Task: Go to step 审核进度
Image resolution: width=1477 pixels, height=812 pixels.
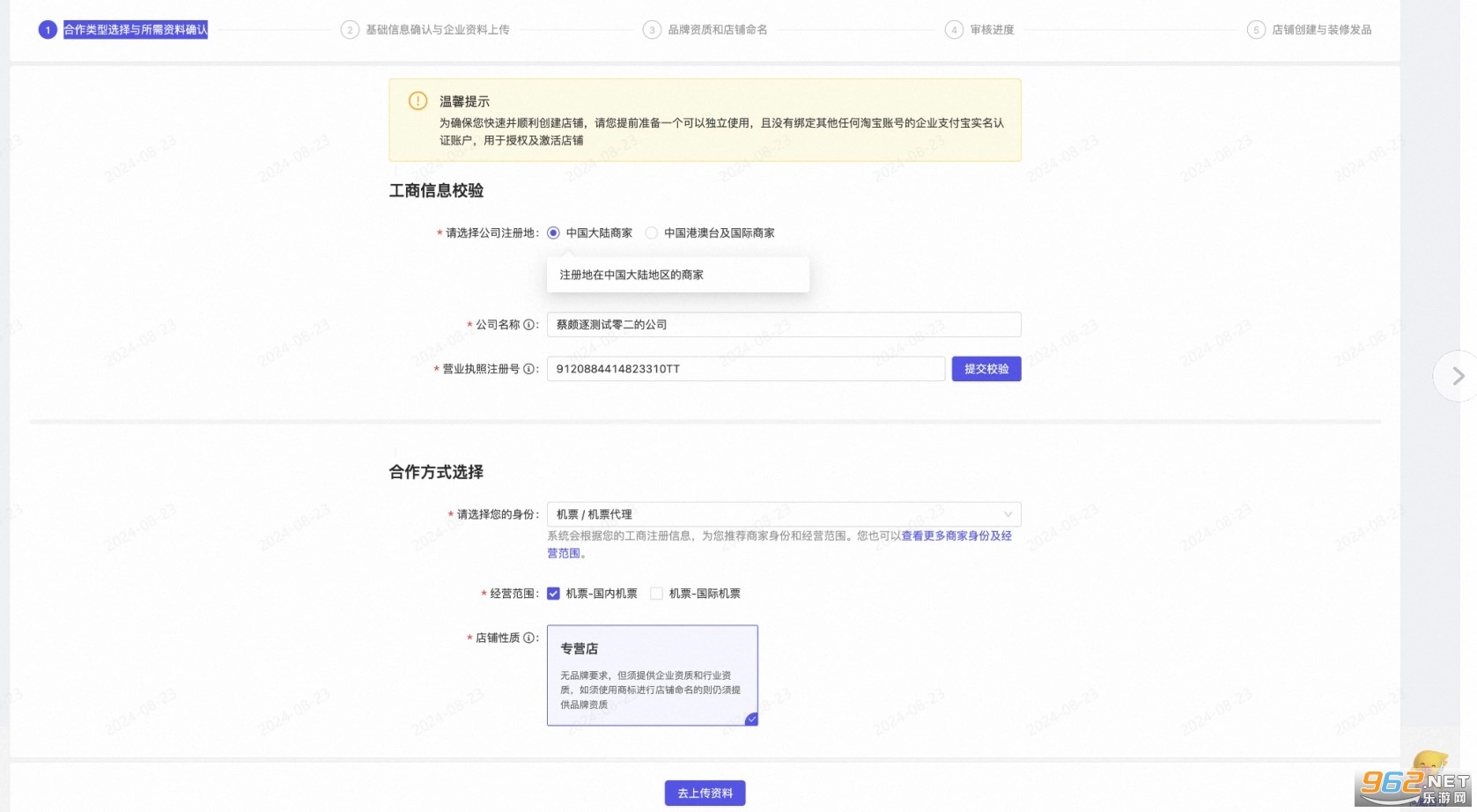Action: tap(992, 30)
